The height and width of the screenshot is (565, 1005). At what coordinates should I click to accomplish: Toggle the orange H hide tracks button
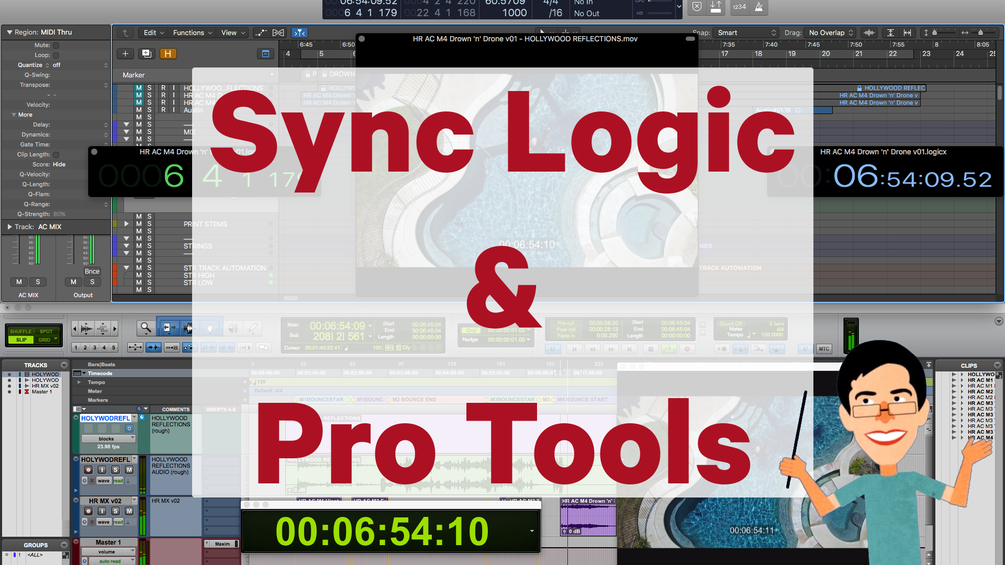[x=167, y=54]
